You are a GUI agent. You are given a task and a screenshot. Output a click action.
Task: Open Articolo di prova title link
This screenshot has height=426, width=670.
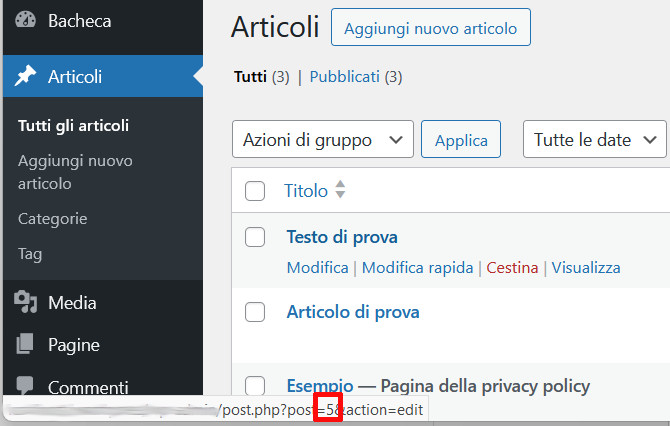[353, 312]
